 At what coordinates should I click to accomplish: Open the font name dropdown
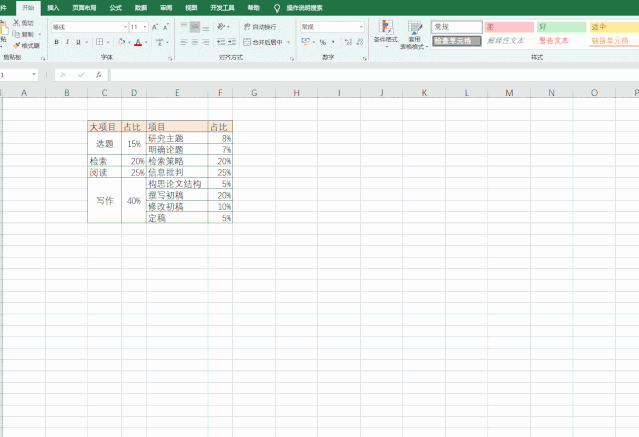(125, 27)
